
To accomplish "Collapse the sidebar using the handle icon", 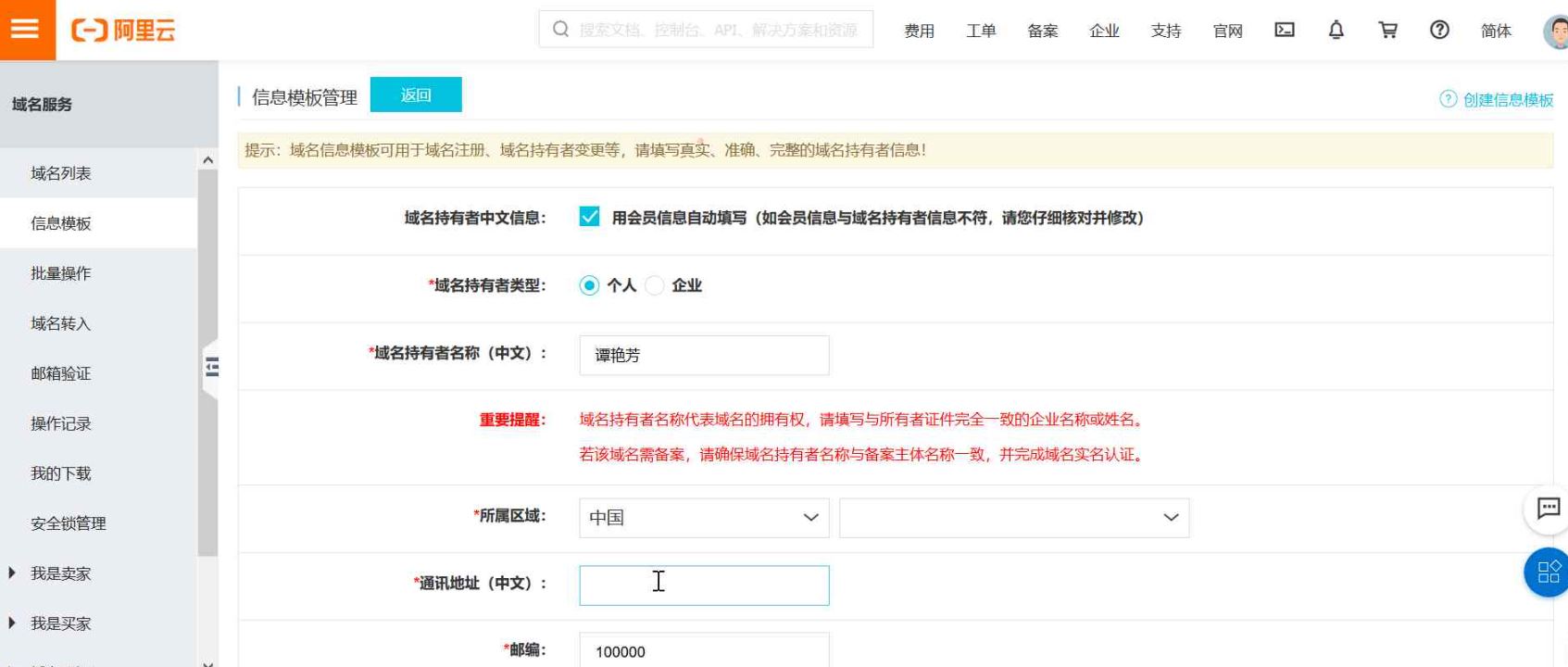I will [212, 368].
